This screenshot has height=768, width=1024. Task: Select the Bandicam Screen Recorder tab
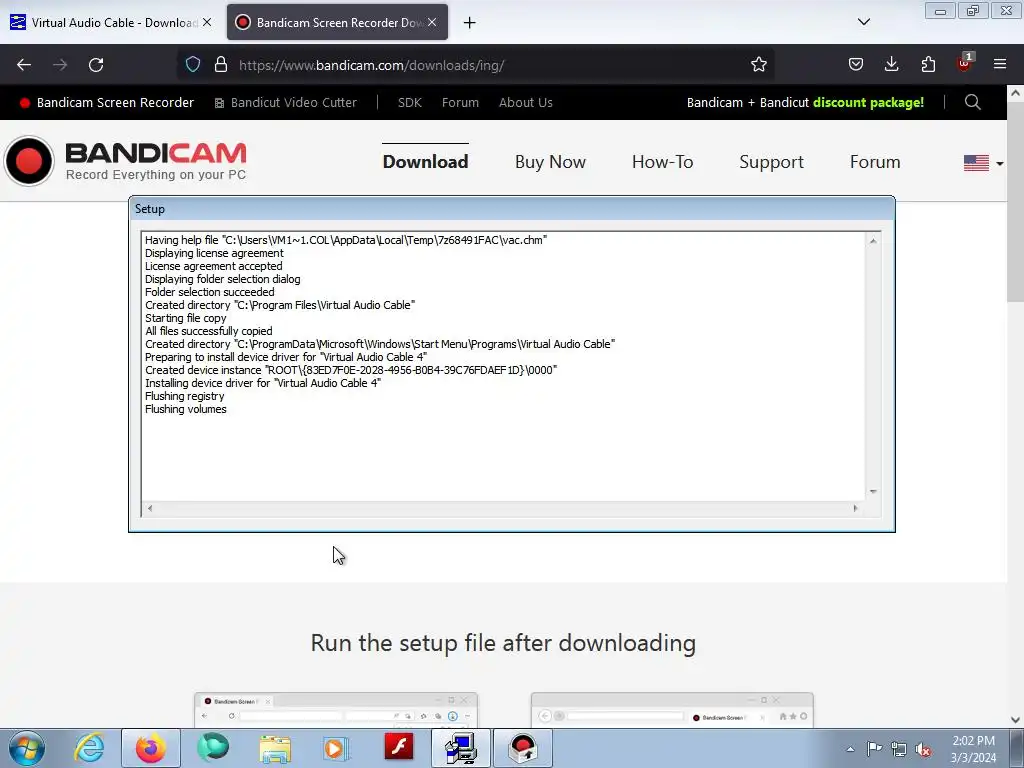point(337,22)
